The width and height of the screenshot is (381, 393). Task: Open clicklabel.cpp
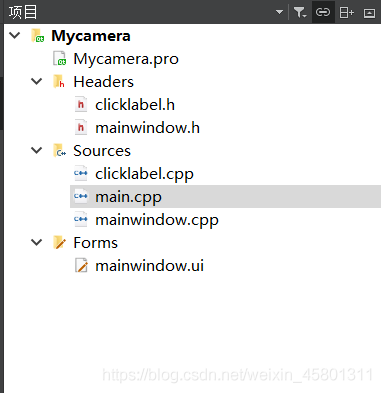144,174
